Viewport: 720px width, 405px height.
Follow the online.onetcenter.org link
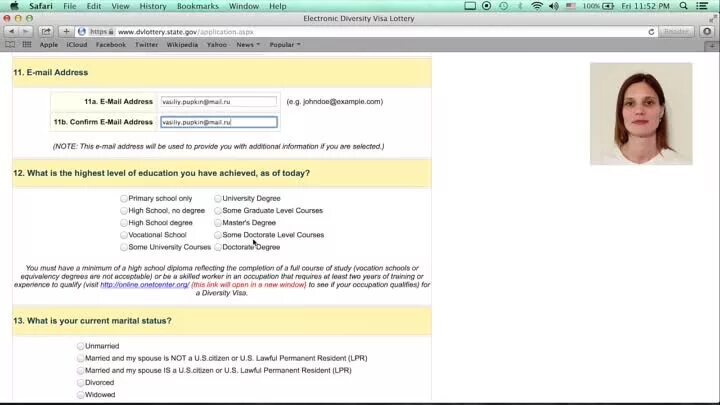pos(145,285)
